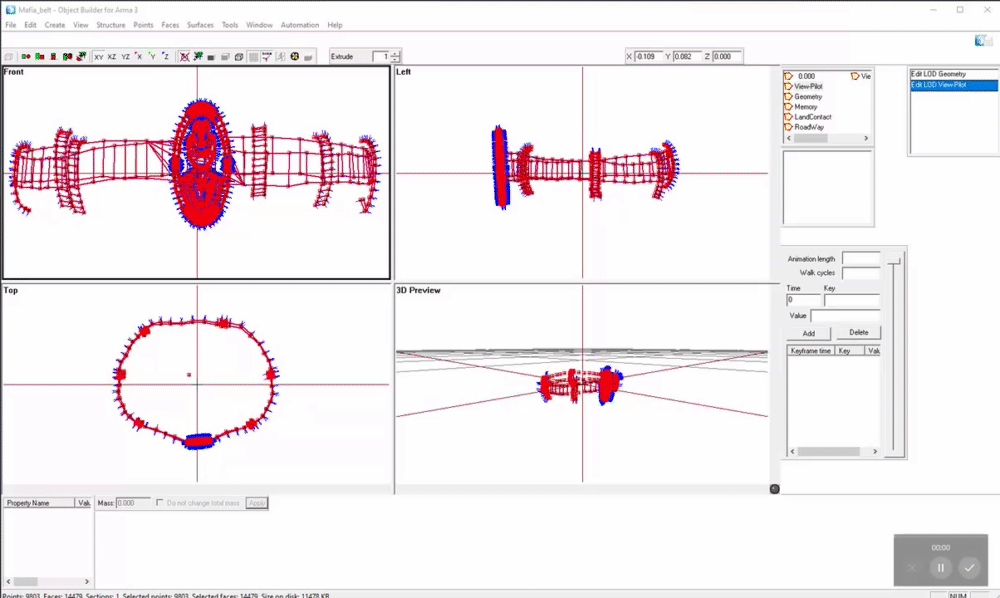Image resolution: width=1000 pixels, height=598 pixels.
Task: Click the X coordinate field
Action: click(647, 56)
